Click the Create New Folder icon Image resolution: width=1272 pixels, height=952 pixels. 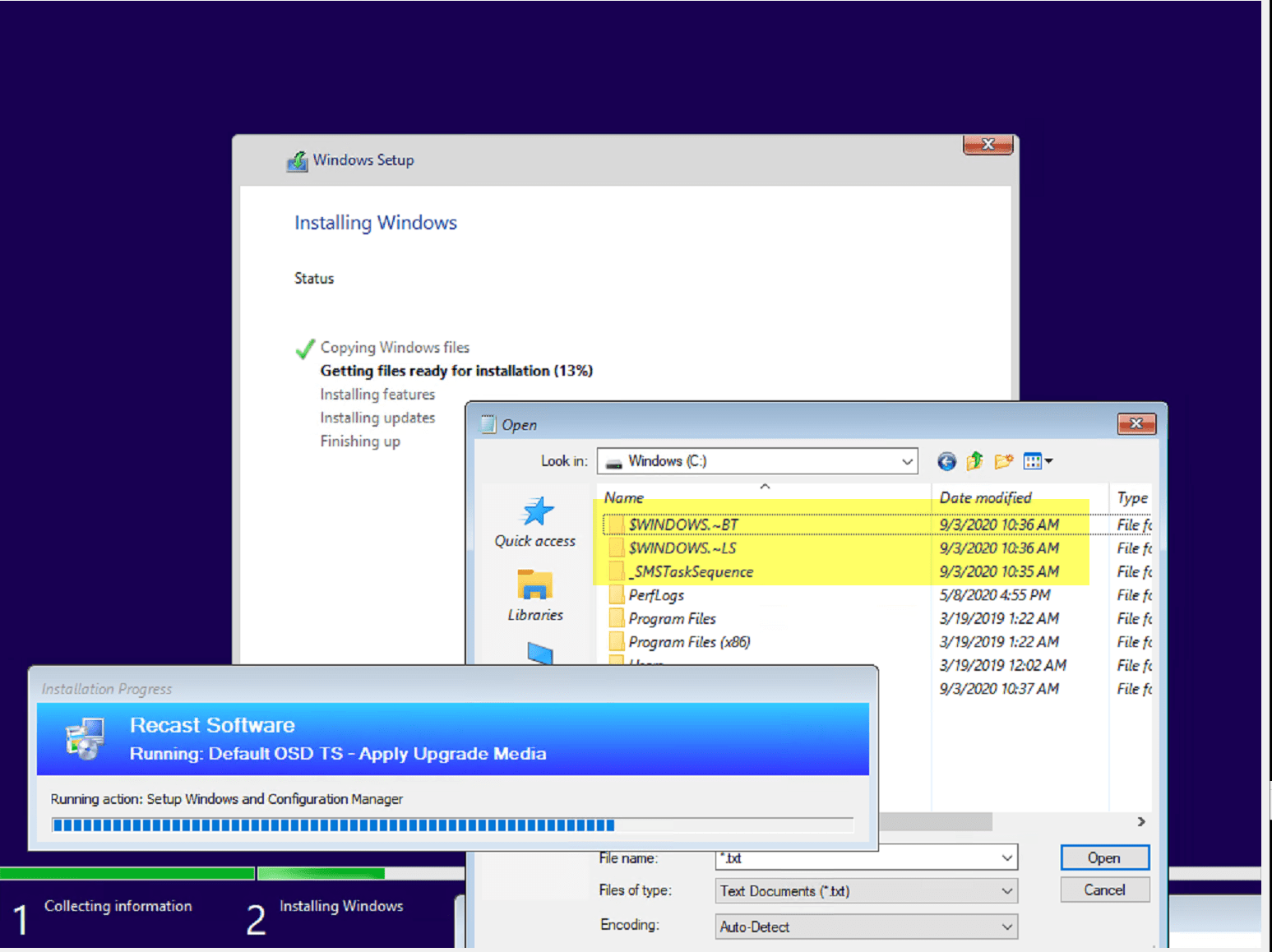[x=1003, y=461]
